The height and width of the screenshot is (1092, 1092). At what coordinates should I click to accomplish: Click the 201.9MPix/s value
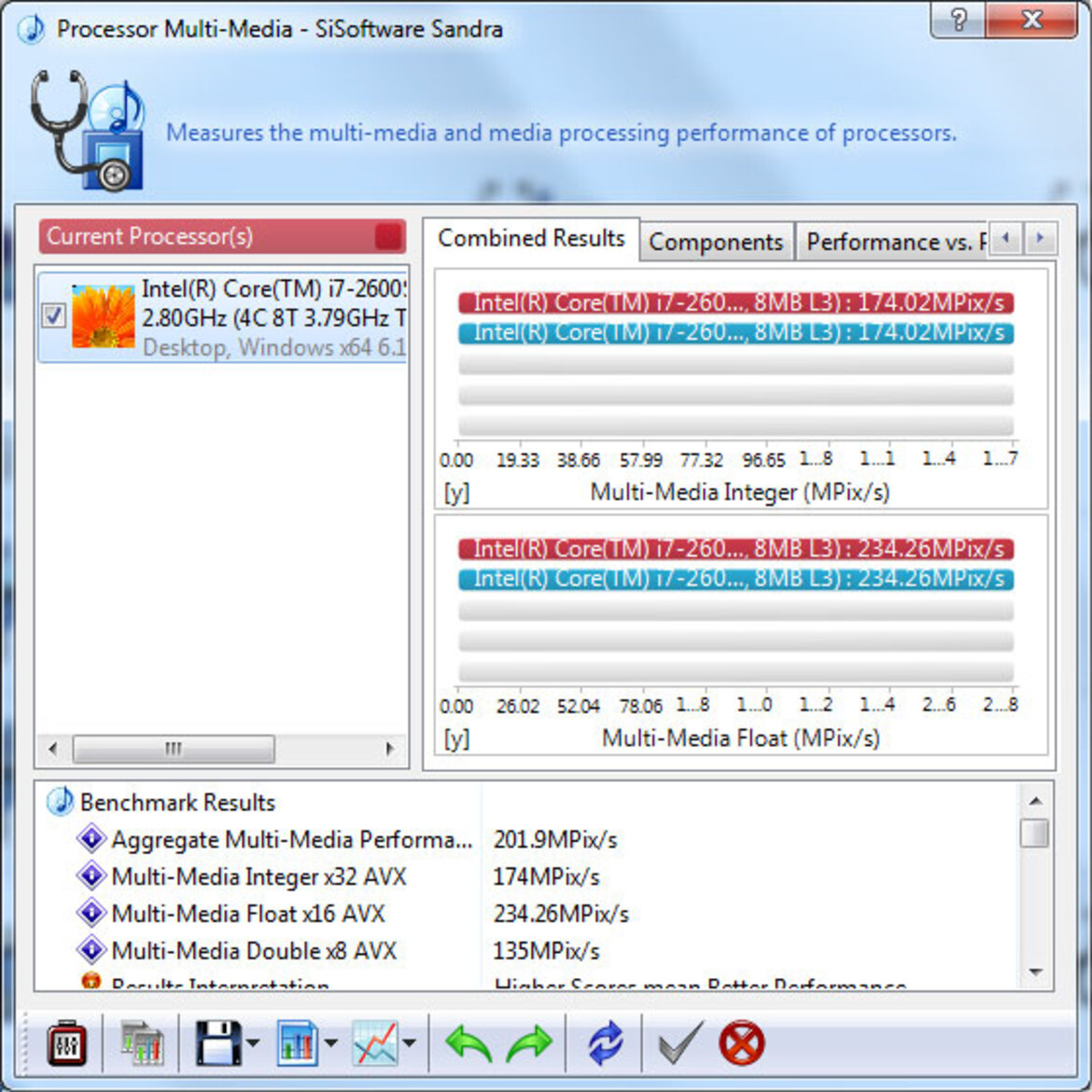tap(555, 840)
